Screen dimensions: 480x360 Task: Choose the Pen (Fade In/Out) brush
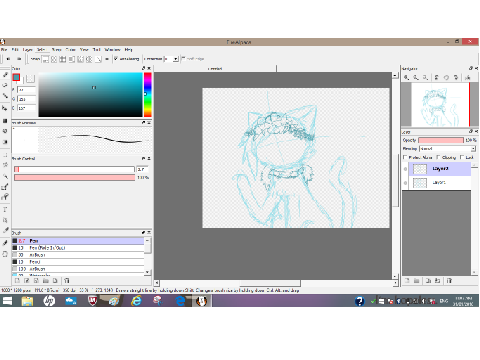click(x=78, y=248)
